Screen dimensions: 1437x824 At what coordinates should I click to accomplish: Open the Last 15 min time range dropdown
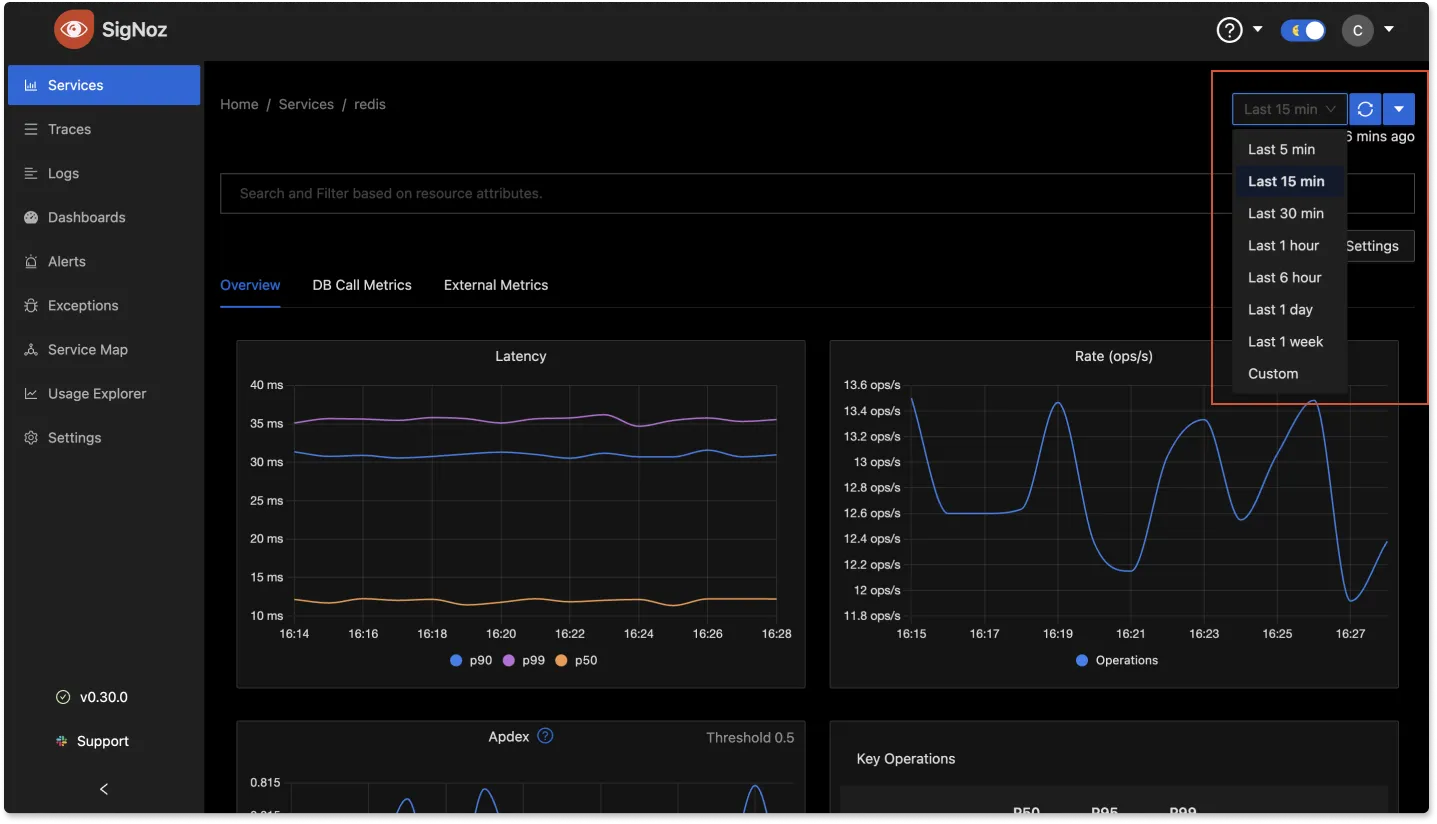(1289, 109)
